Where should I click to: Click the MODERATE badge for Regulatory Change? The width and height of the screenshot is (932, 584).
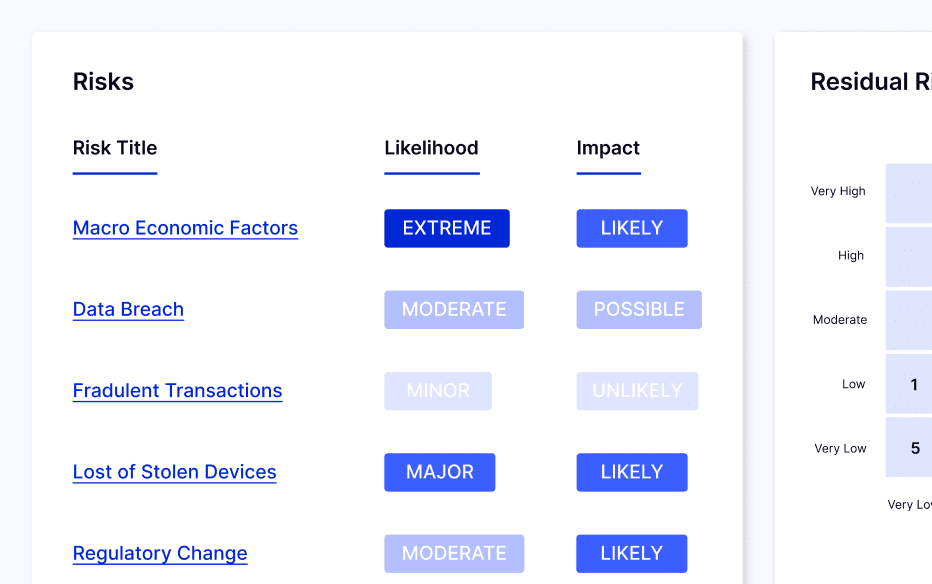pyautogui.click(x=454, y=553)
